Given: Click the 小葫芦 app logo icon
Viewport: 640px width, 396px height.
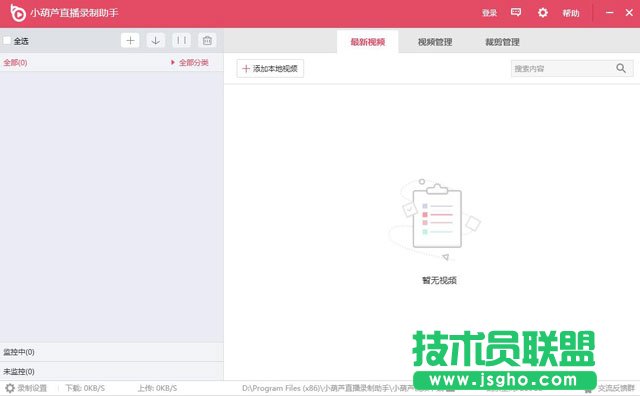Looking at the screenshot, I should (x=18, y=13).
